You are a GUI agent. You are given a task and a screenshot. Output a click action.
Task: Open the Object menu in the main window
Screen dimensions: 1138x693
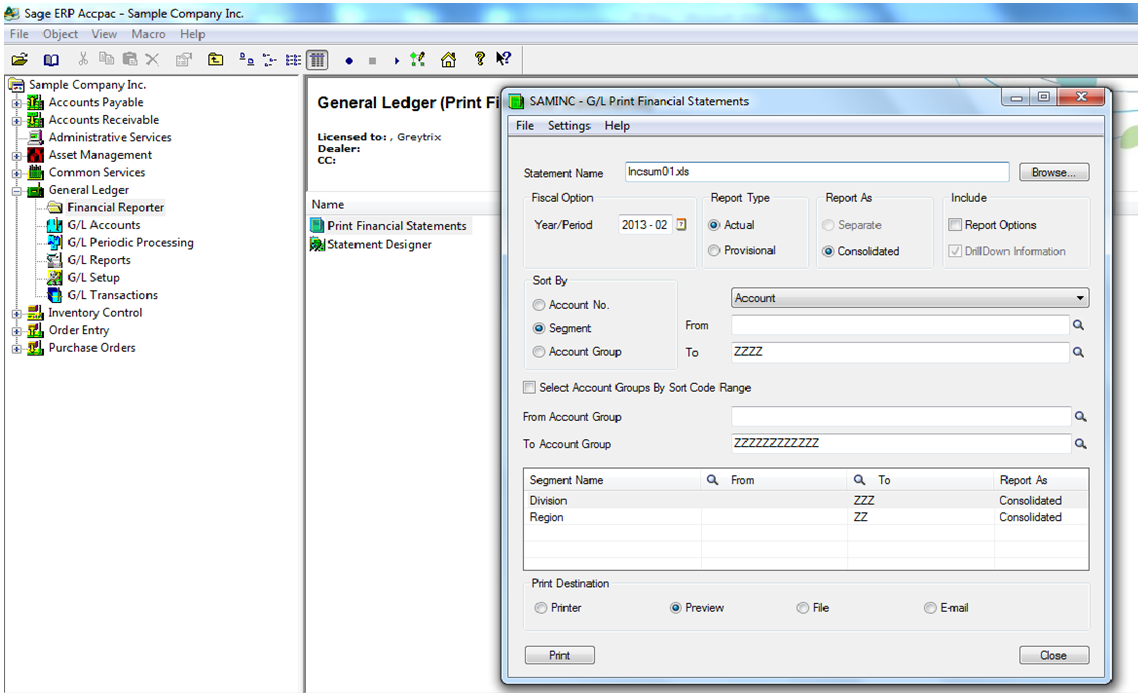tap(60, 34)
